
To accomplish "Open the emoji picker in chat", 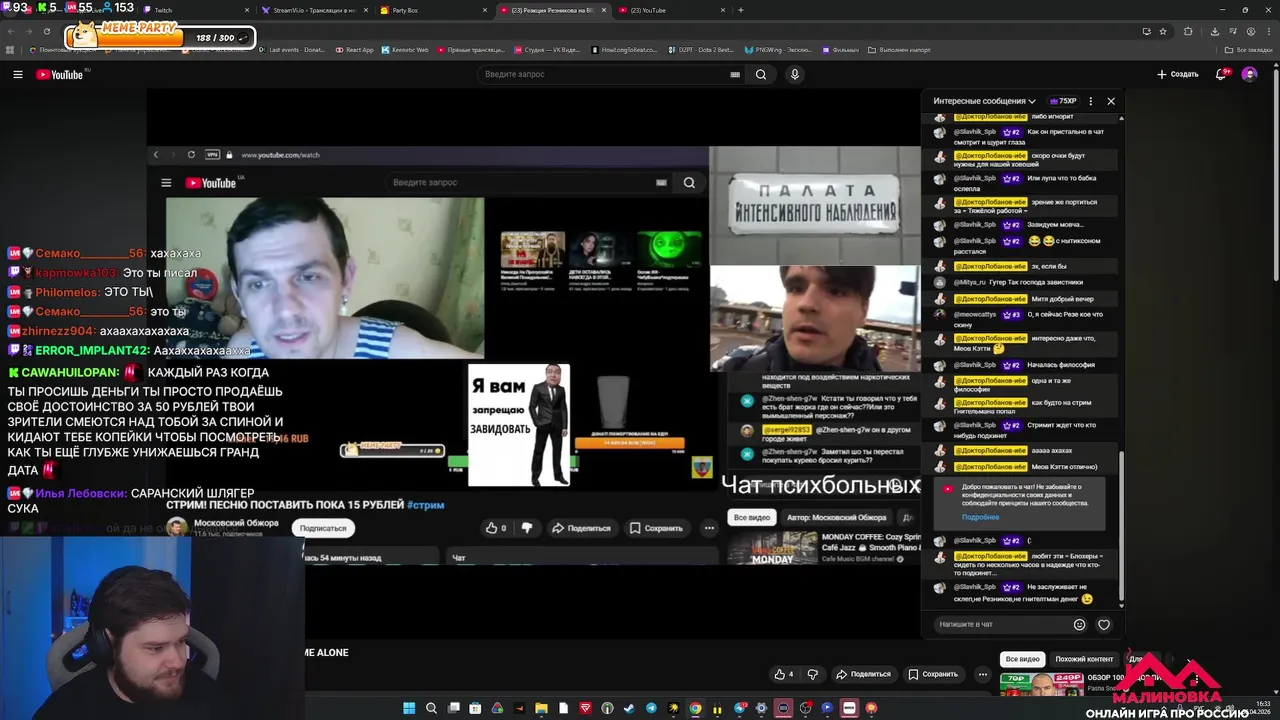I will (1079, 624).
